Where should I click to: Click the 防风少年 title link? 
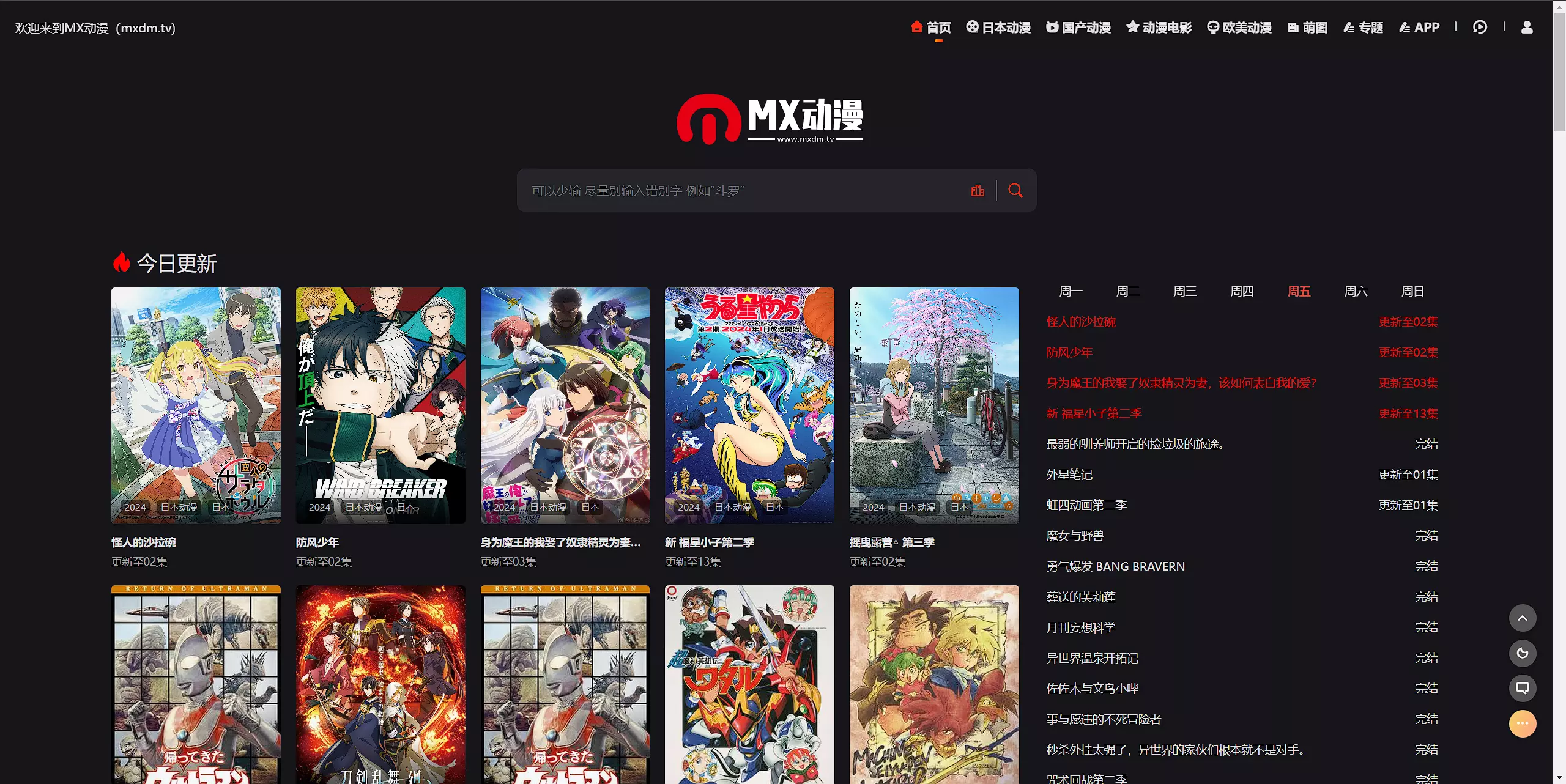(x=317, y=542)
